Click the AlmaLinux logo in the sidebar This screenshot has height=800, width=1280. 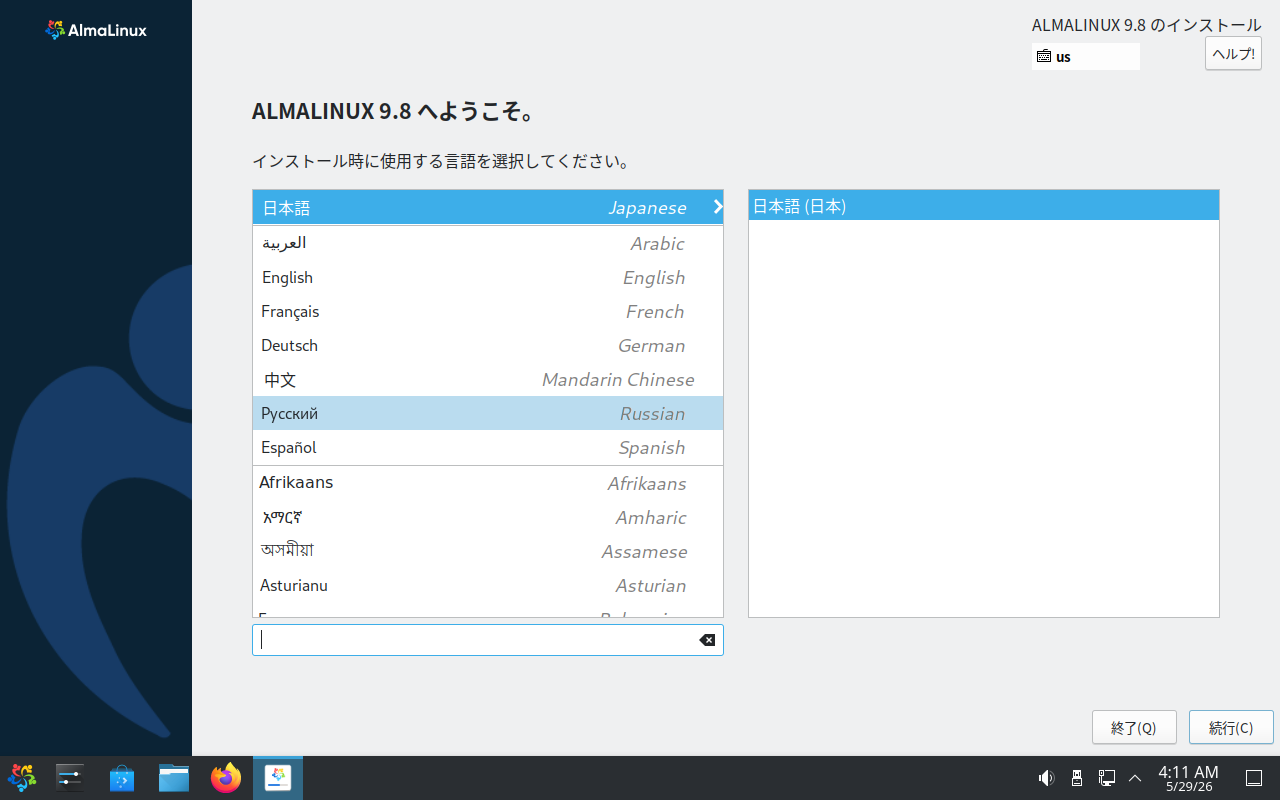[x=96, y=30]
